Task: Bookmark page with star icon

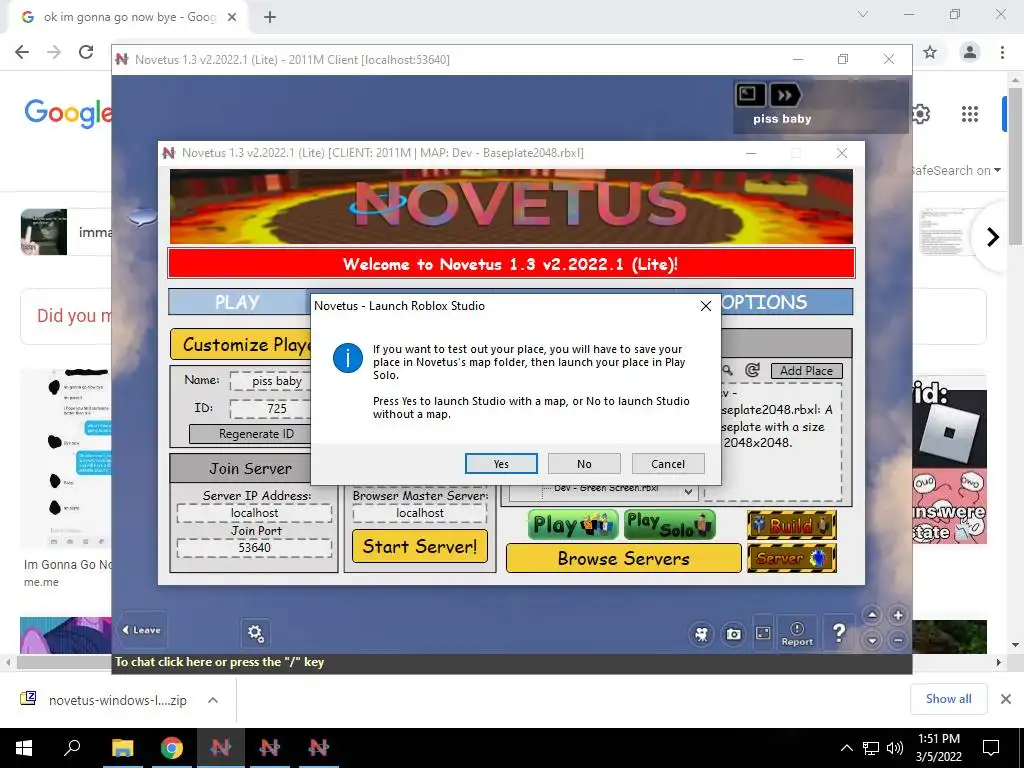Action: tap(930, 52)
